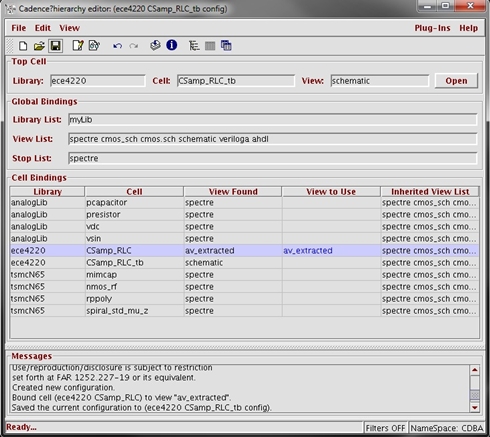Click the blue Information icon
This screenshot has width=490, height=437.
pyautogui.click(x=172, y=45)
